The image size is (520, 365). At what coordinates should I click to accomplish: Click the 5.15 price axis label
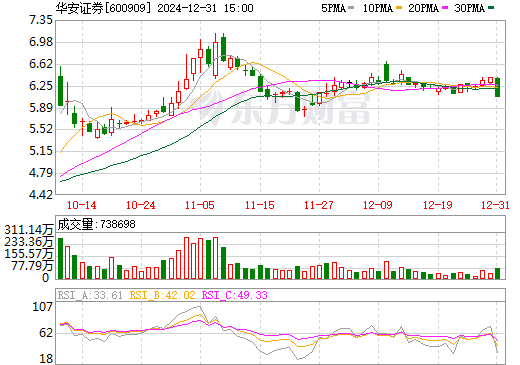[41, 151]
